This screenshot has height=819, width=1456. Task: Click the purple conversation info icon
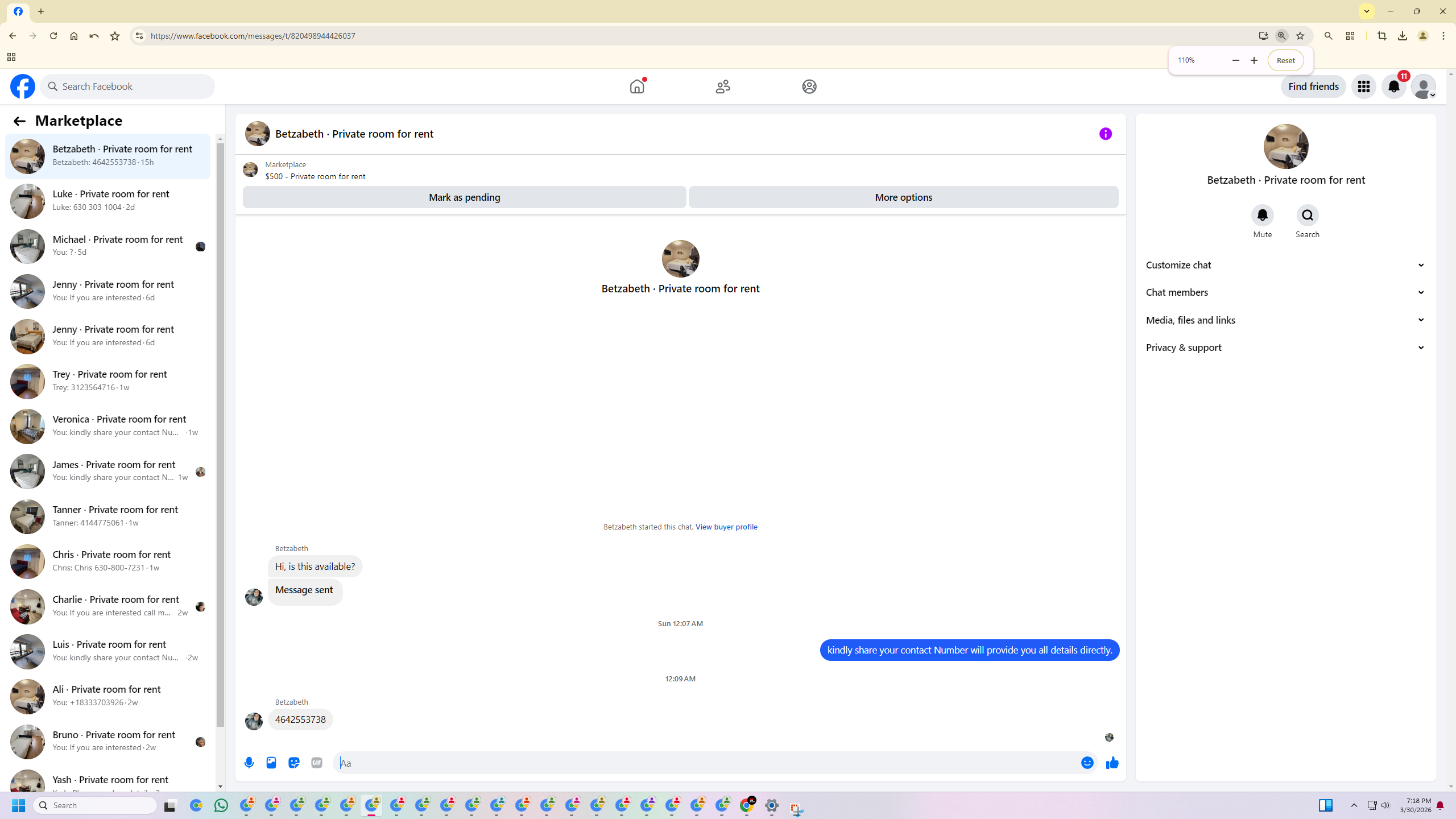[x=1105, y=134]
